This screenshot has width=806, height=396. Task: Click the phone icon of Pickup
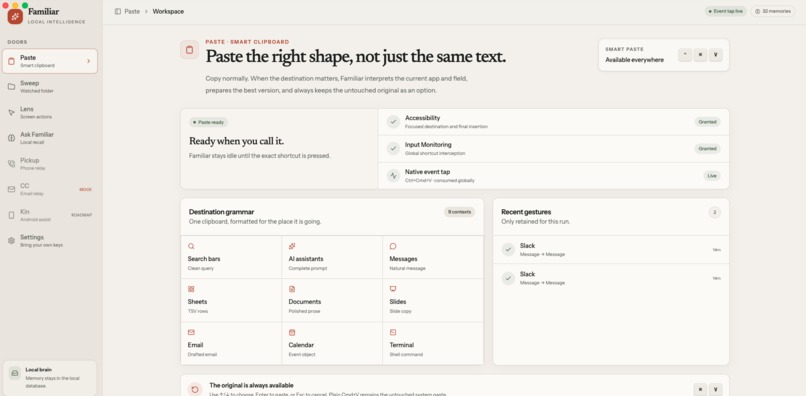pos(11,164)
